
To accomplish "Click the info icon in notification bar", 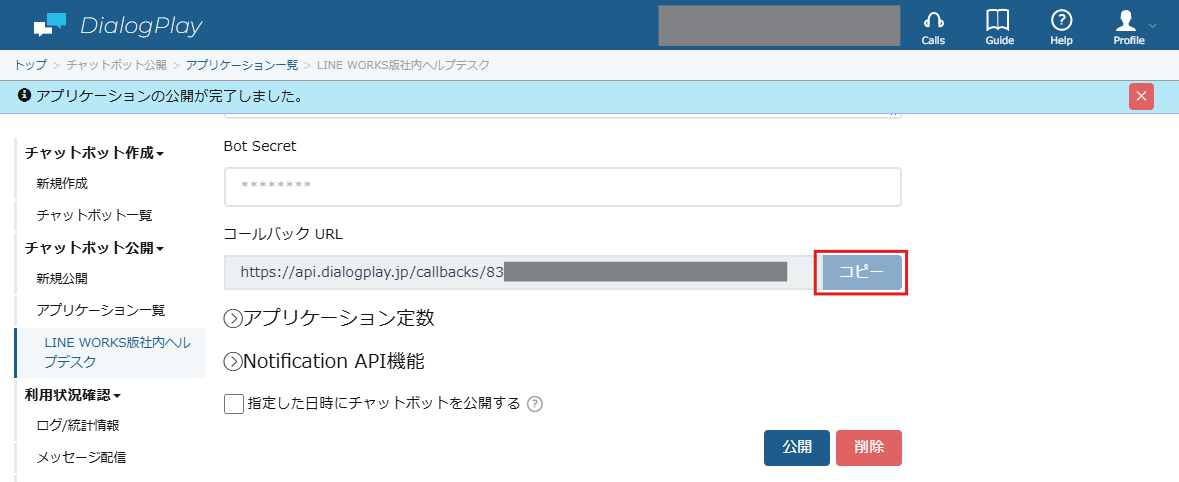I will pyautogui.click(x=24, y=95).
